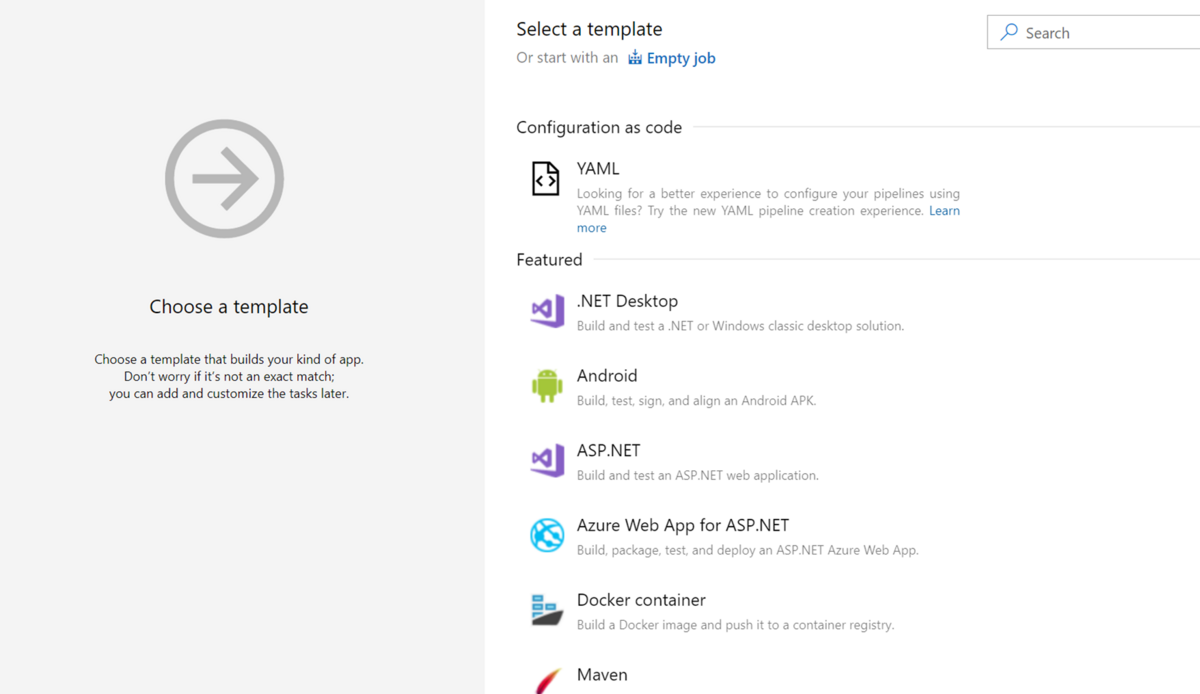Click the 'Featured' section label
1200x694 pixels.
click(549, 260)
